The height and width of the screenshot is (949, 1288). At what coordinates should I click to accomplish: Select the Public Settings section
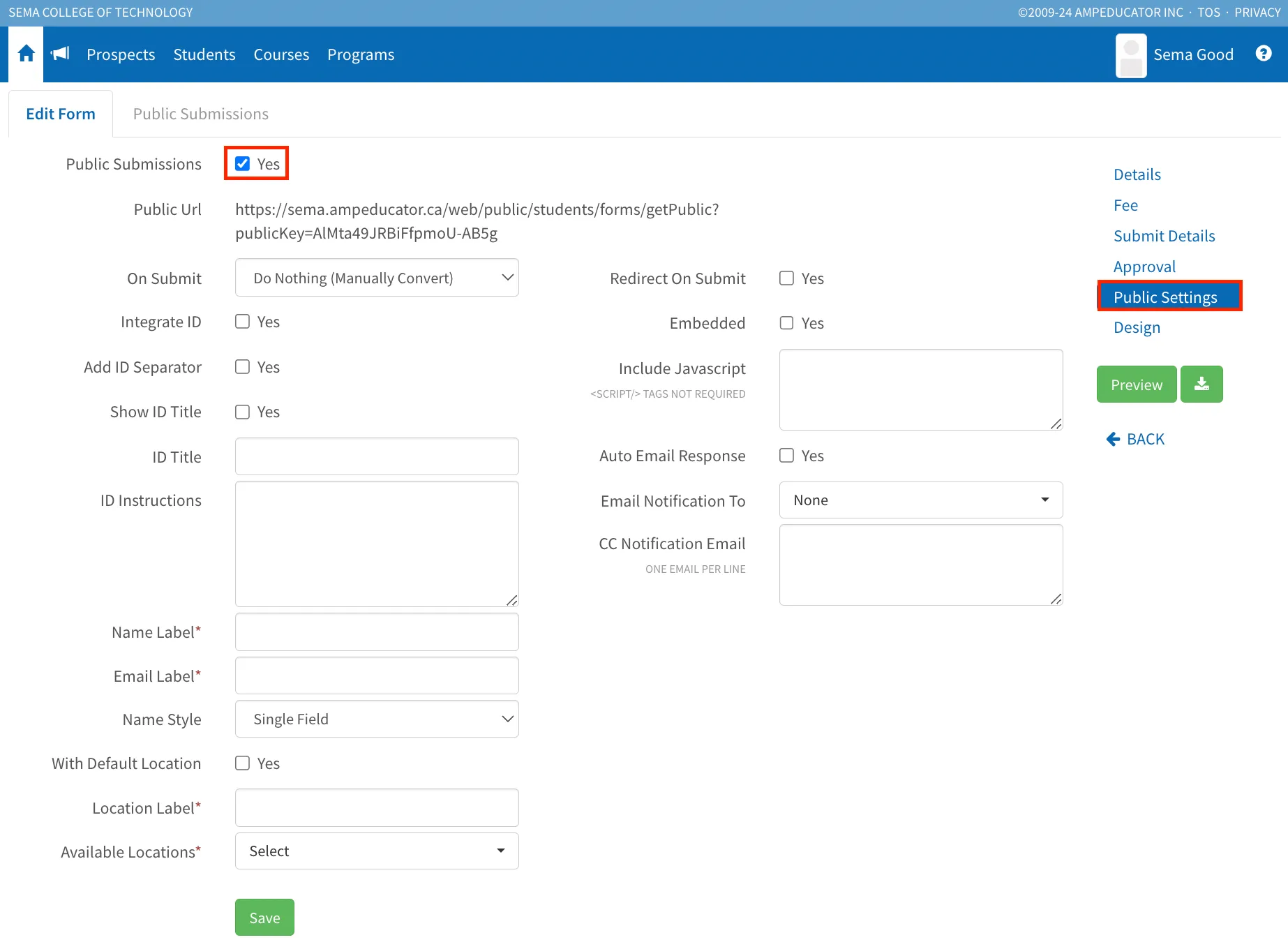[x=1169, y=297]
